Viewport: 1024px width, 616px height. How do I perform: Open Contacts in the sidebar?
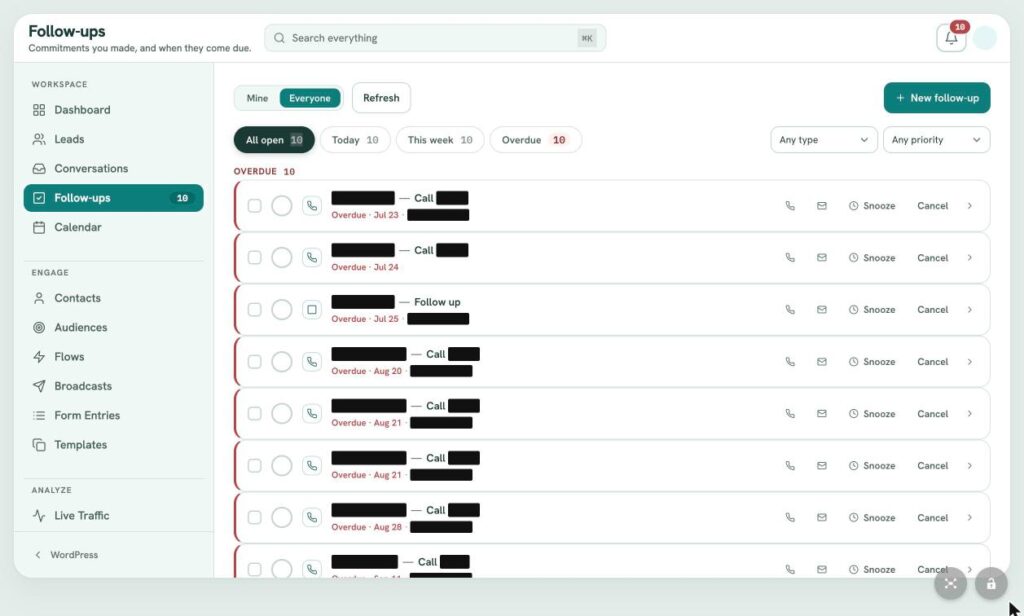tap(114, 298)
